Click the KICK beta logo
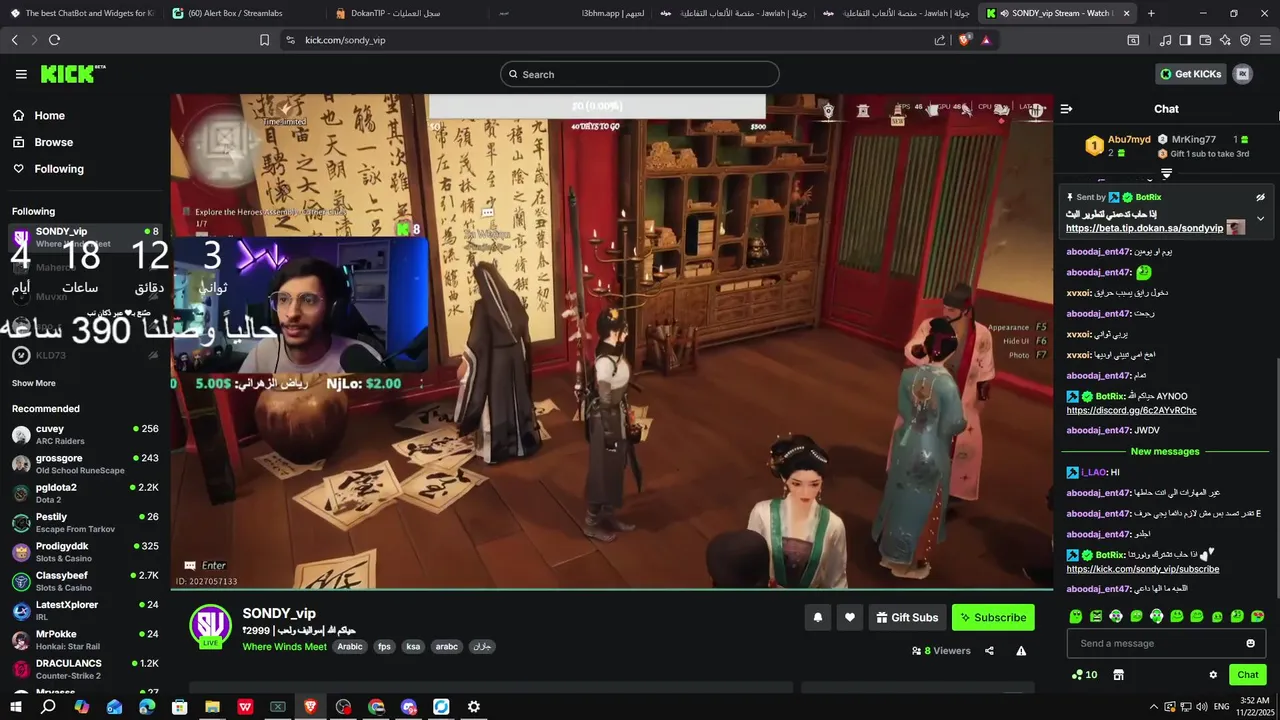1280x720 pixels. point(73,74)
